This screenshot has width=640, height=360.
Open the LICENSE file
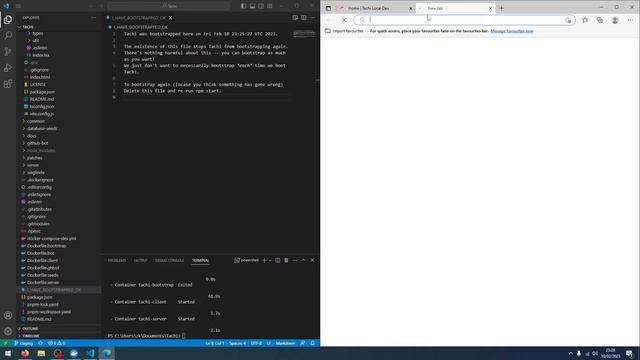point(38,84)
